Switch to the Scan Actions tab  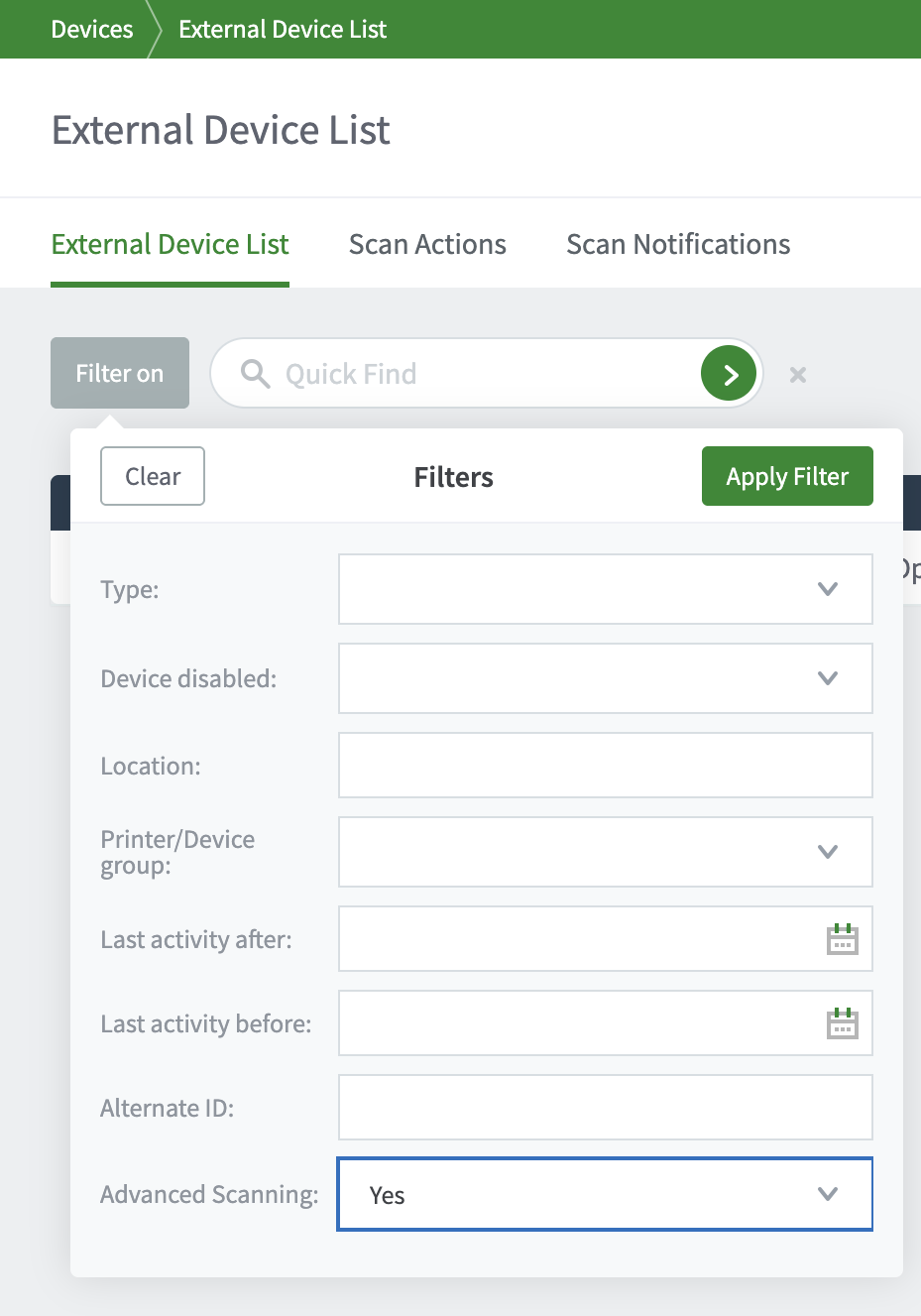pyautogui.click(x=427, y=245)
